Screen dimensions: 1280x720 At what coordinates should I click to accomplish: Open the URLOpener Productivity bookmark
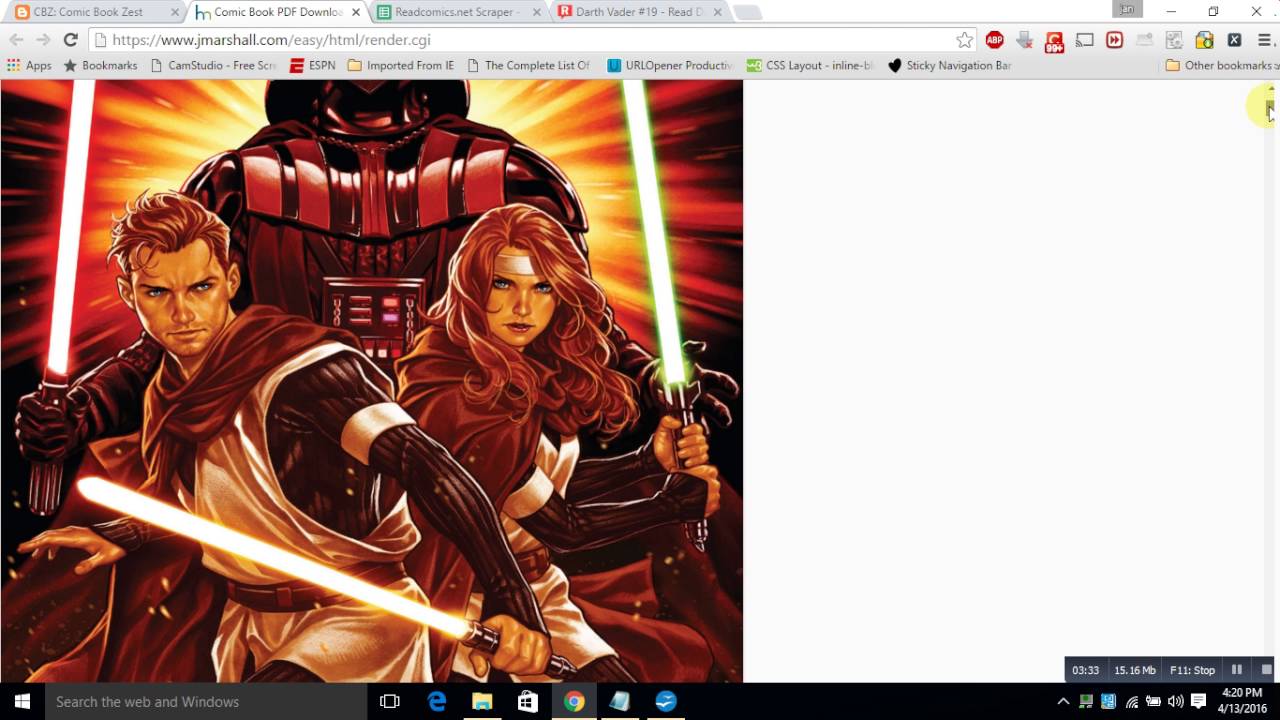point(670,65)
